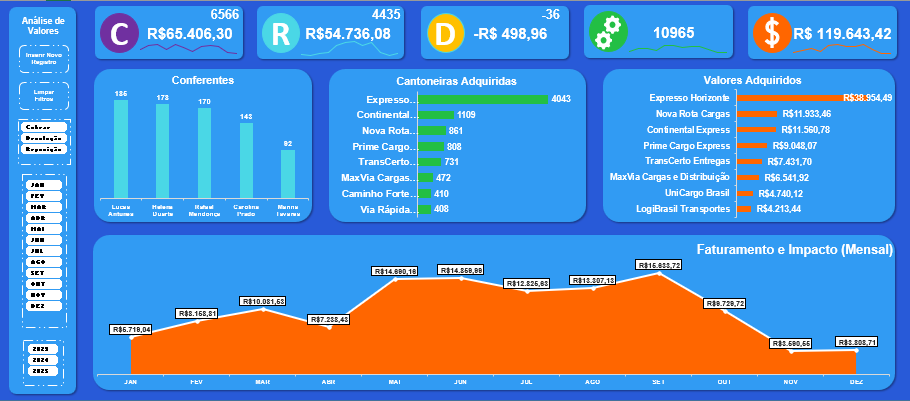
Task: Click the MAI data label R$14.690,16
Action: click(394, 271)
